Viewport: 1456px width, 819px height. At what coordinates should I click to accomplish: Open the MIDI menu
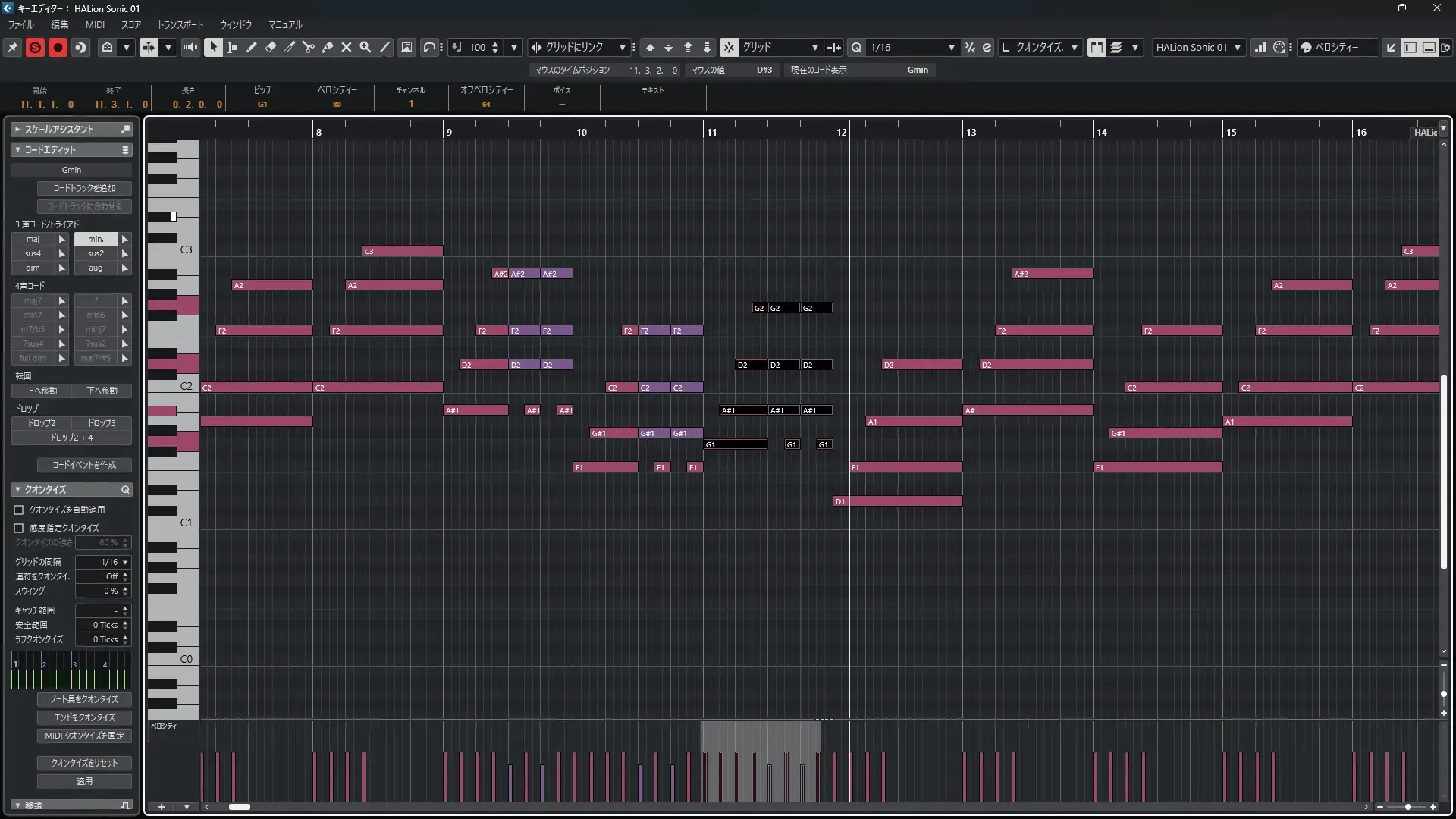click(95, 24)
